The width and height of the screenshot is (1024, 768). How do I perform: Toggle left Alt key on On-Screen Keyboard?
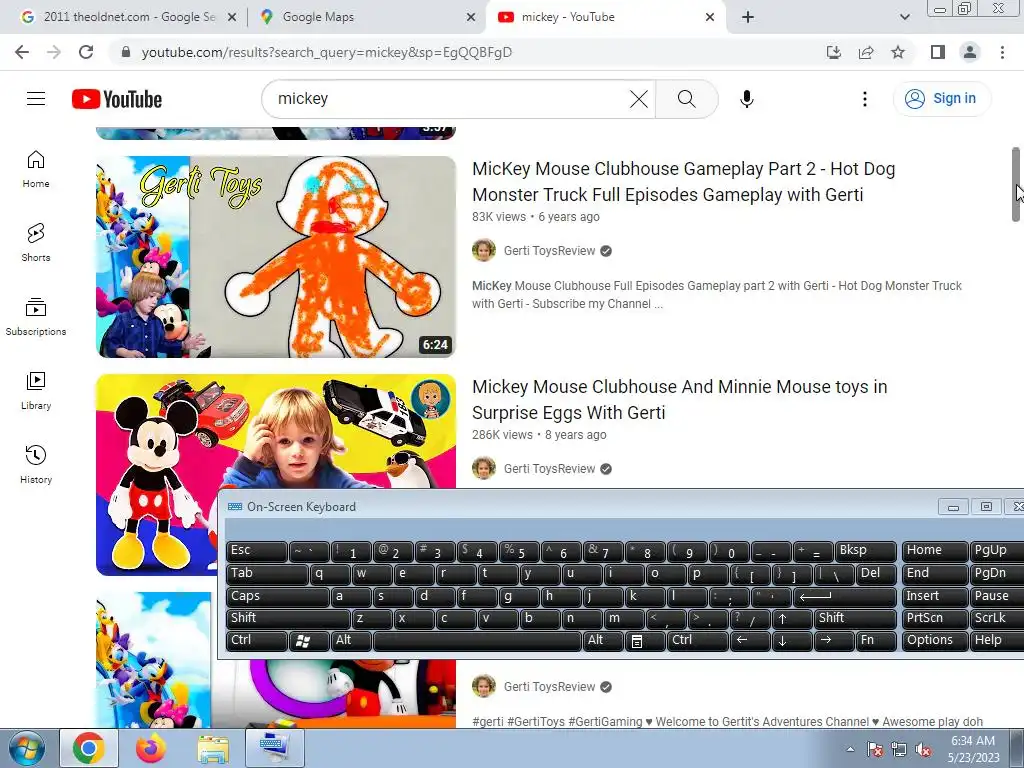(351, 640)
